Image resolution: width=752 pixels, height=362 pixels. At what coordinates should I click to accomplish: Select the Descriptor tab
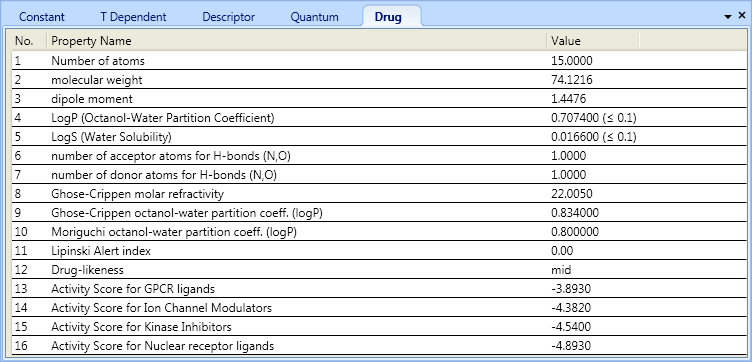pyautogui.click(x=228, y=17)
